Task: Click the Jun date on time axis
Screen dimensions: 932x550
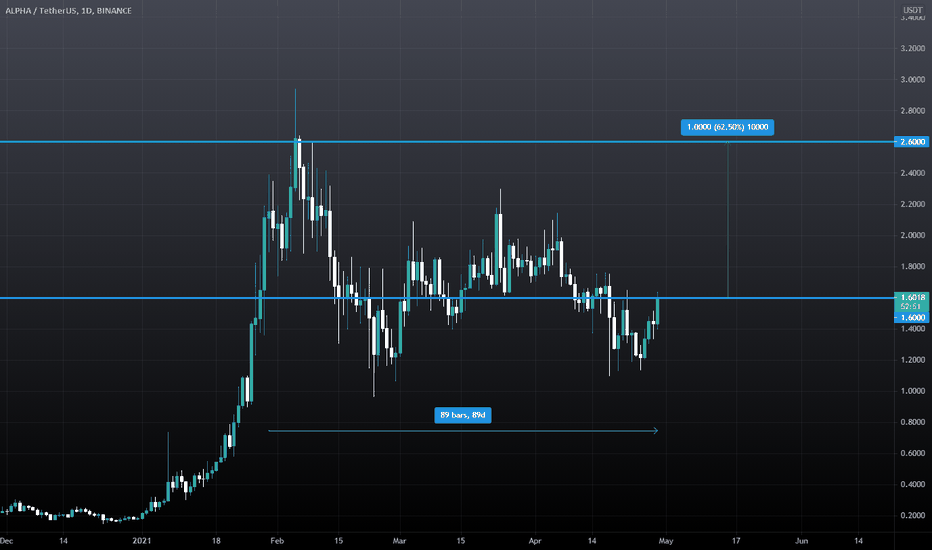Action: coord(802,540)
